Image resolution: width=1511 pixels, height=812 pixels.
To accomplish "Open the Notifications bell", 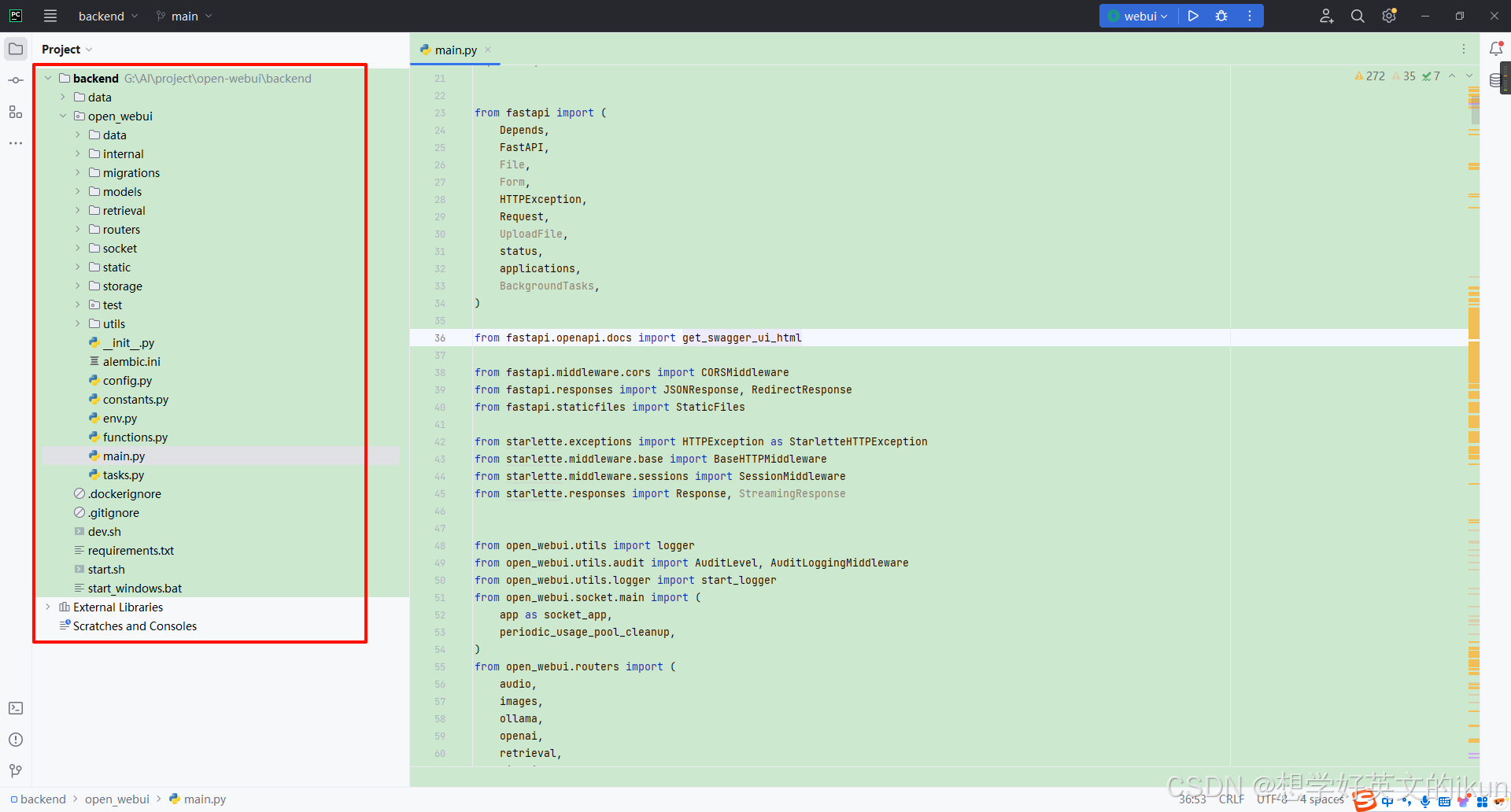I will coord(1496,49).
